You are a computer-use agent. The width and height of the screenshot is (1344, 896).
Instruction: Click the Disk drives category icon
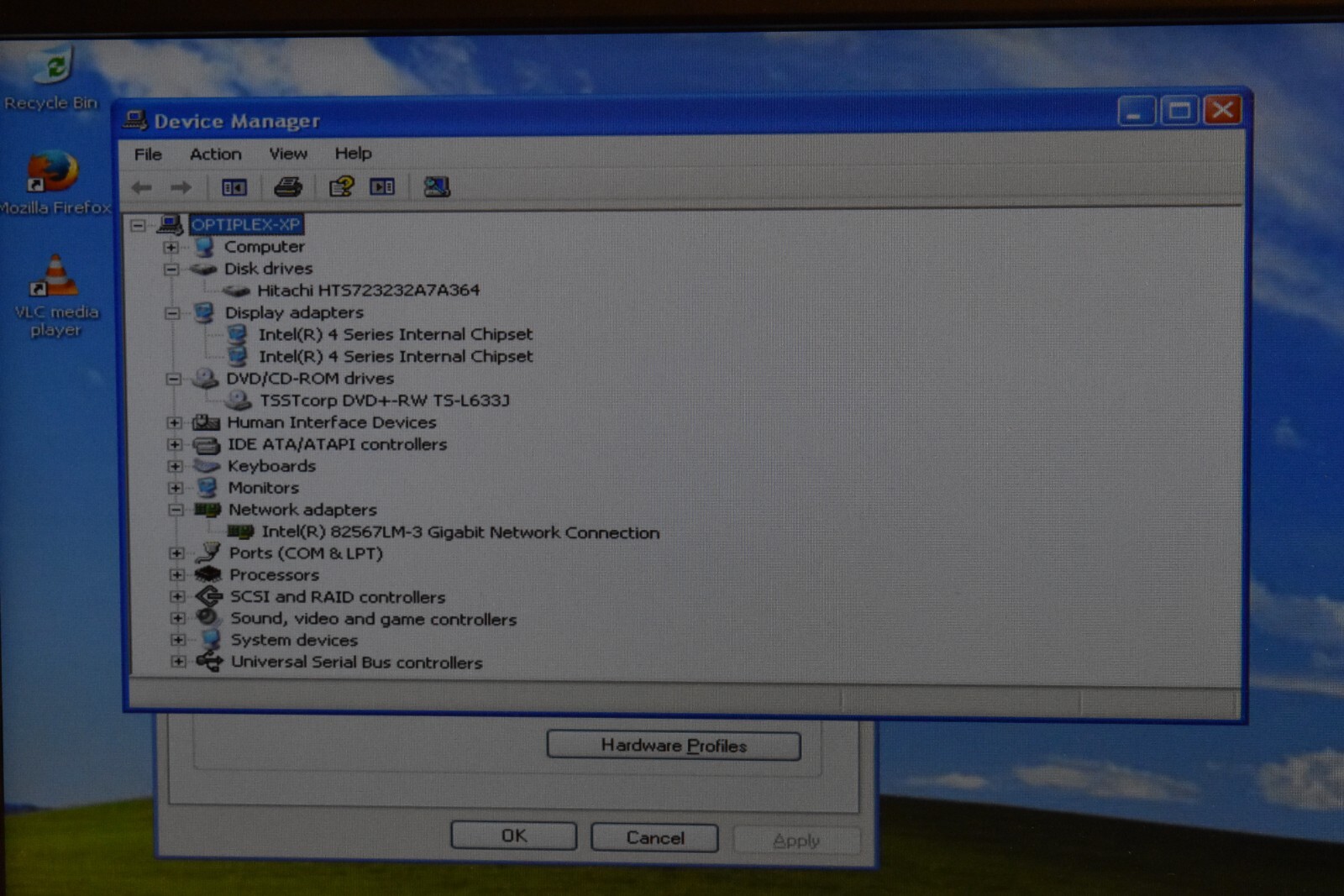pyautogui.click(x=203, y=269)
